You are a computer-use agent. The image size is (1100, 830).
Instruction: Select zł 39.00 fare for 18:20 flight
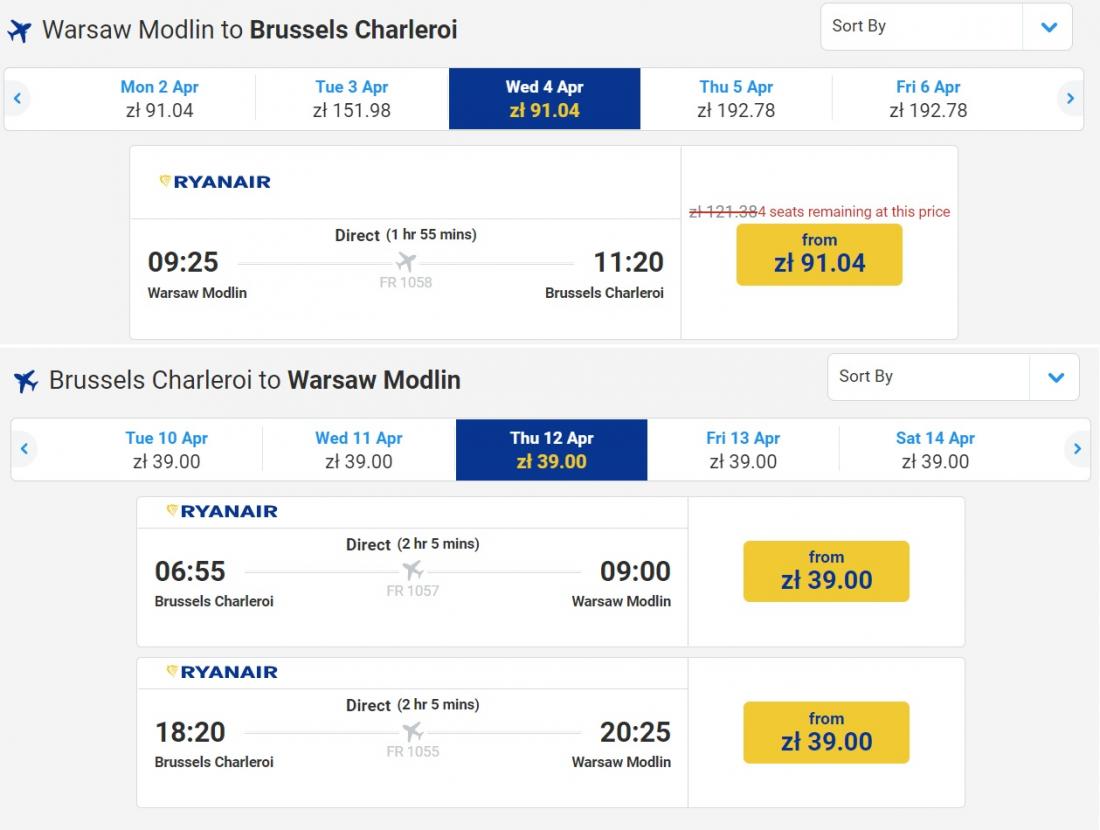826,732
